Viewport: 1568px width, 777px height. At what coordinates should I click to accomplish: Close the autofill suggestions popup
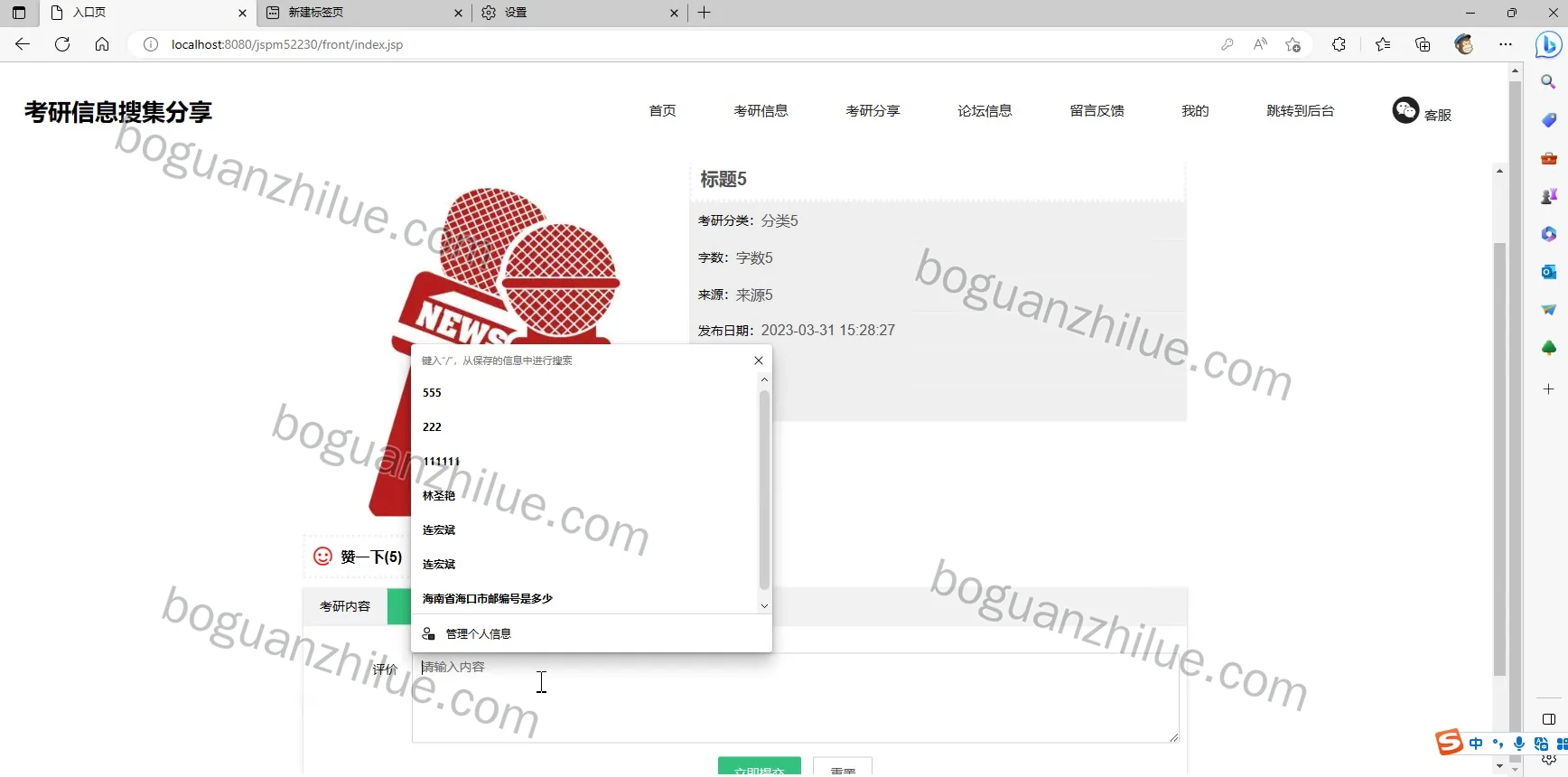click(759, 360)
